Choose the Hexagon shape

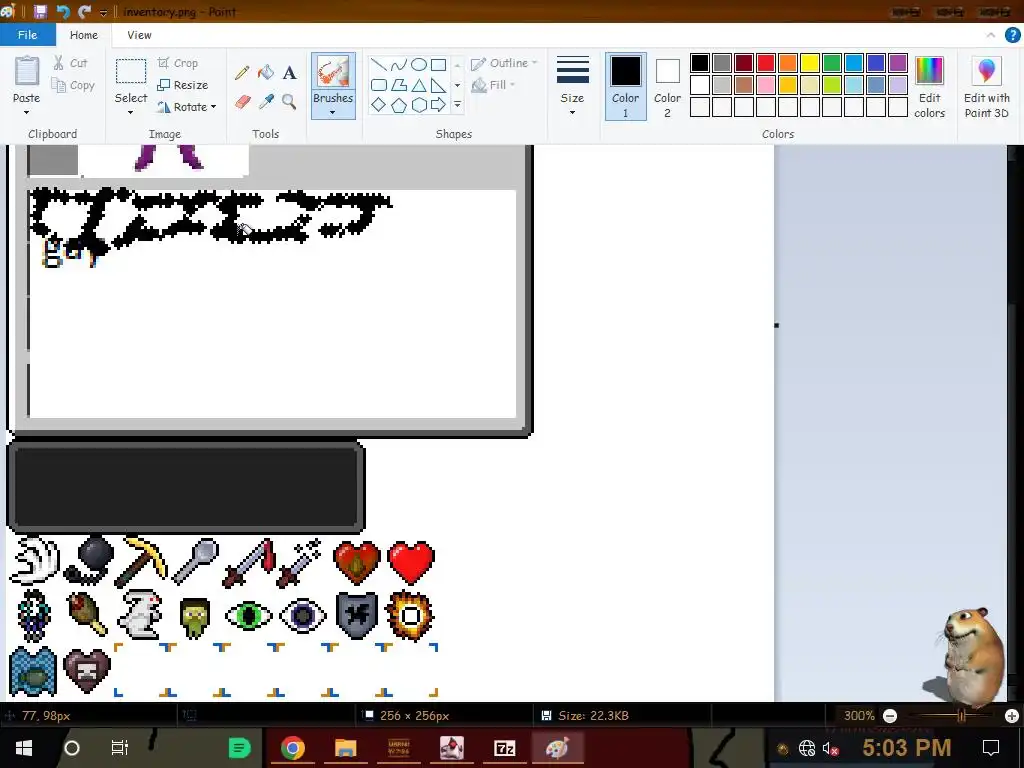click(419, 104)
